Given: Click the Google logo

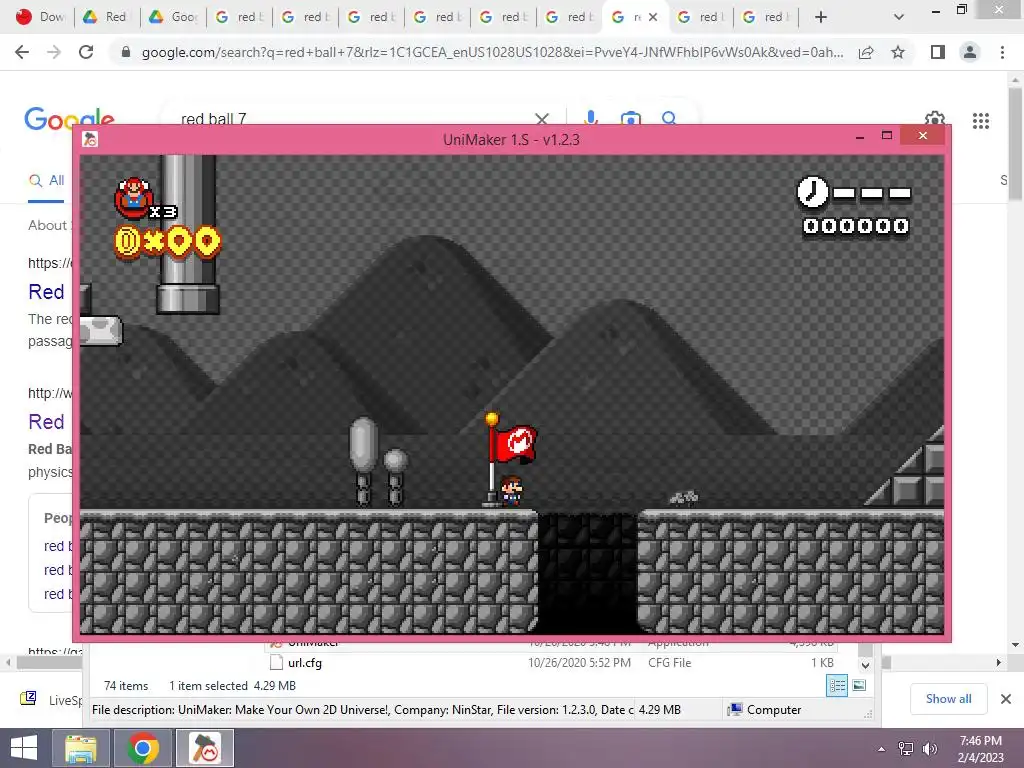Looking at the screenshot, I should click(x=69, y=118).
